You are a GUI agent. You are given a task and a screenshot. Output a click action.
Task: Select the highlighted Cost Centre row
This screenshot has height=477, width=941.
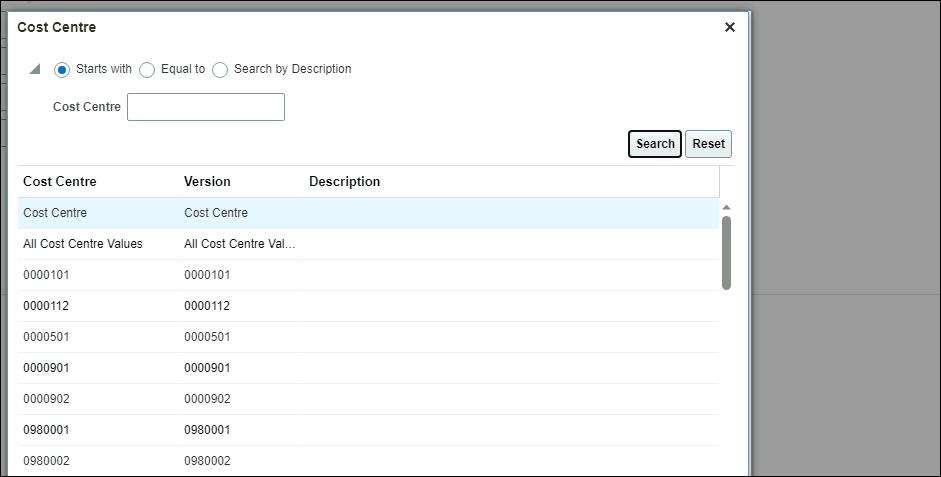click(x=368, y=213)
